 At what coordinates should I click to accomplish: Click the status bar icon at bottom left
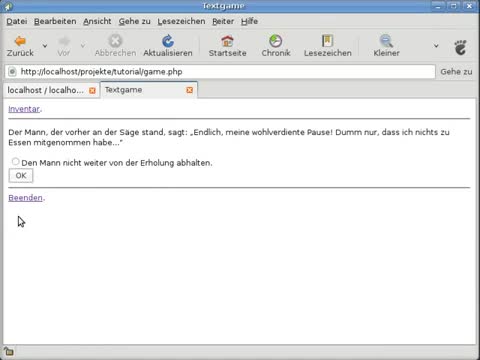8,352
